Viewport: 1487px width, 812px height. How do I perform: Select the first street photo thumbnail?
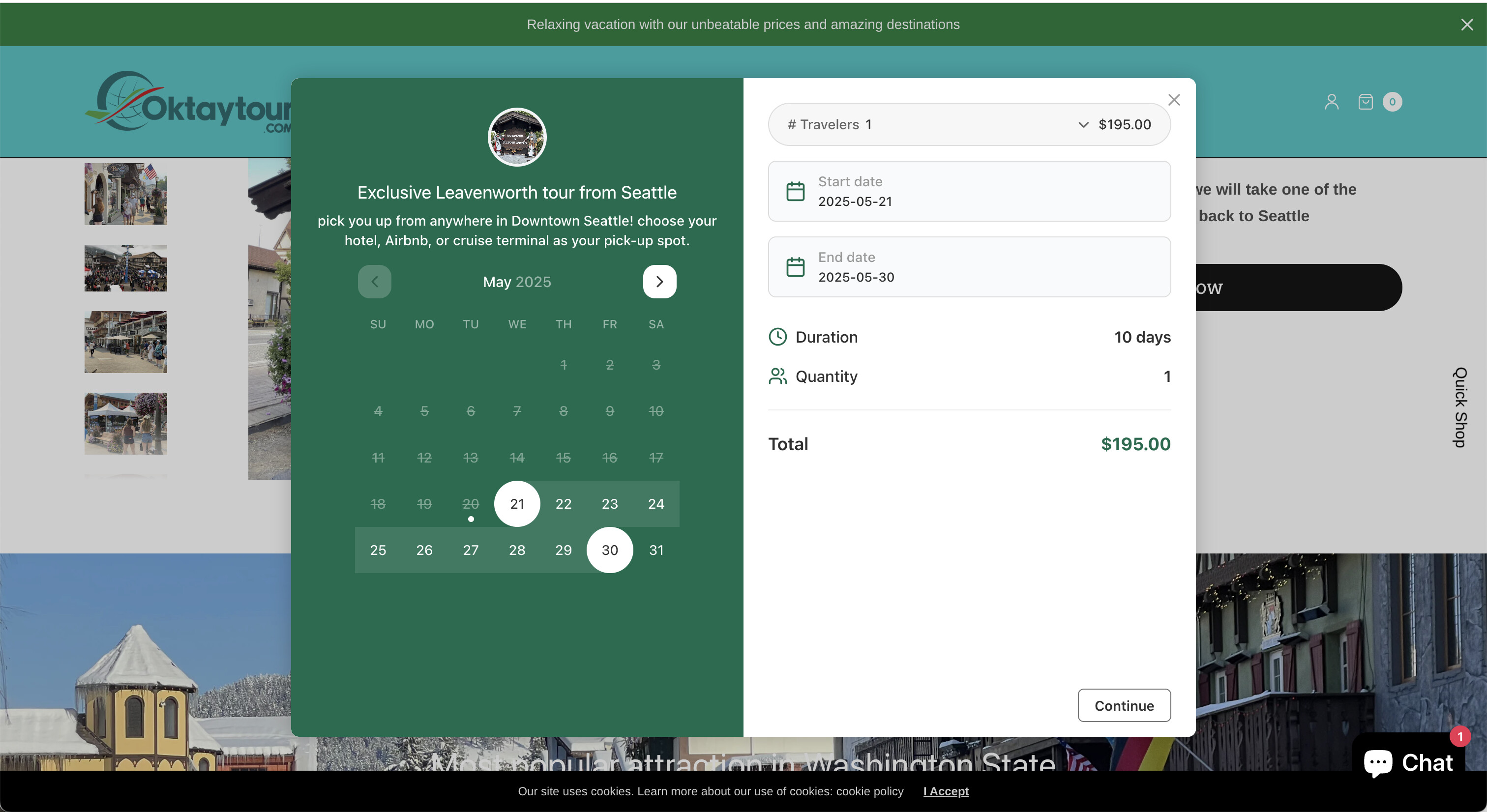click(x=126, y=194)
